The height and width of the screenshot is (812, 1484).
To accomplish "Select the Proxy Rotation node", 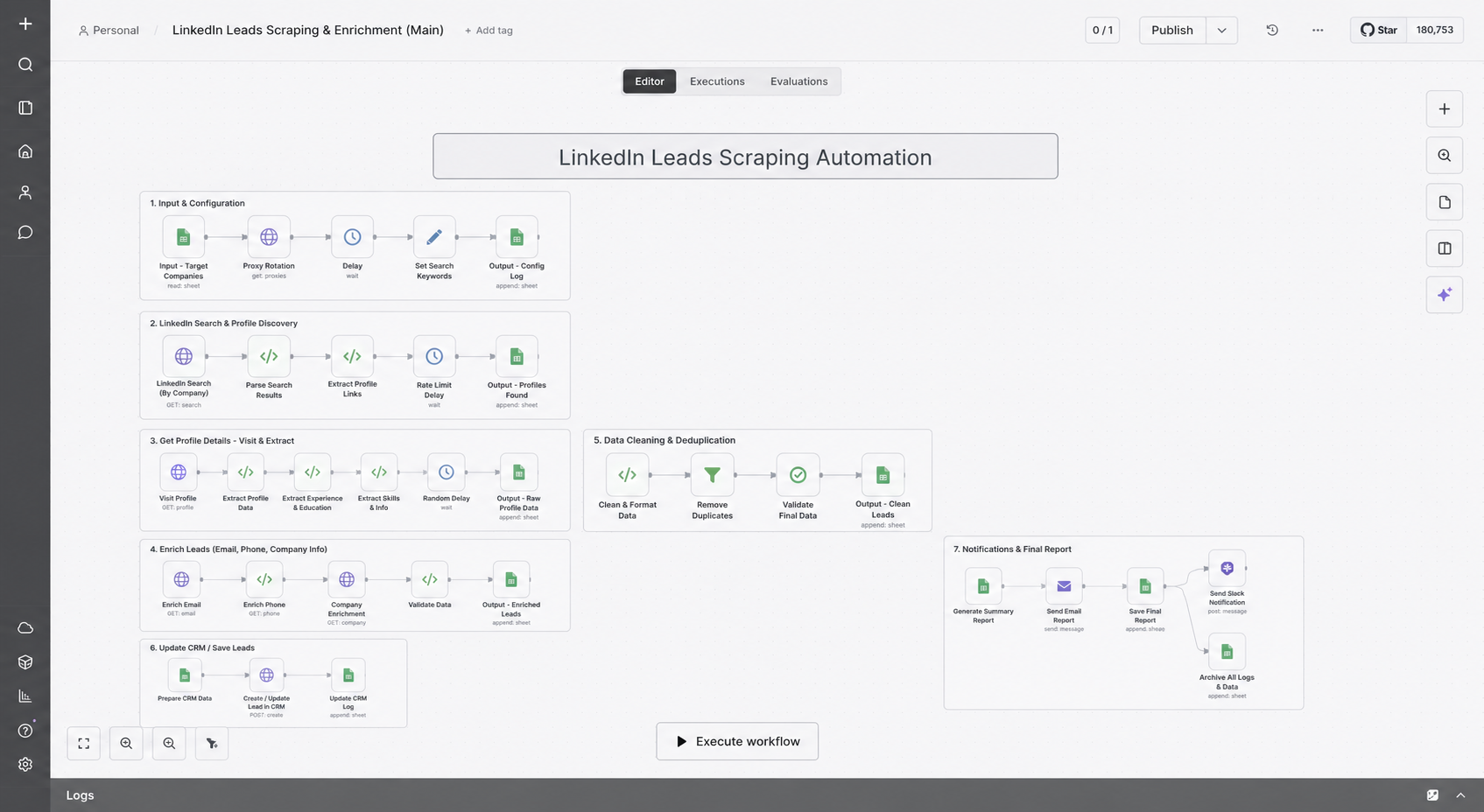I will pos(269,237).
